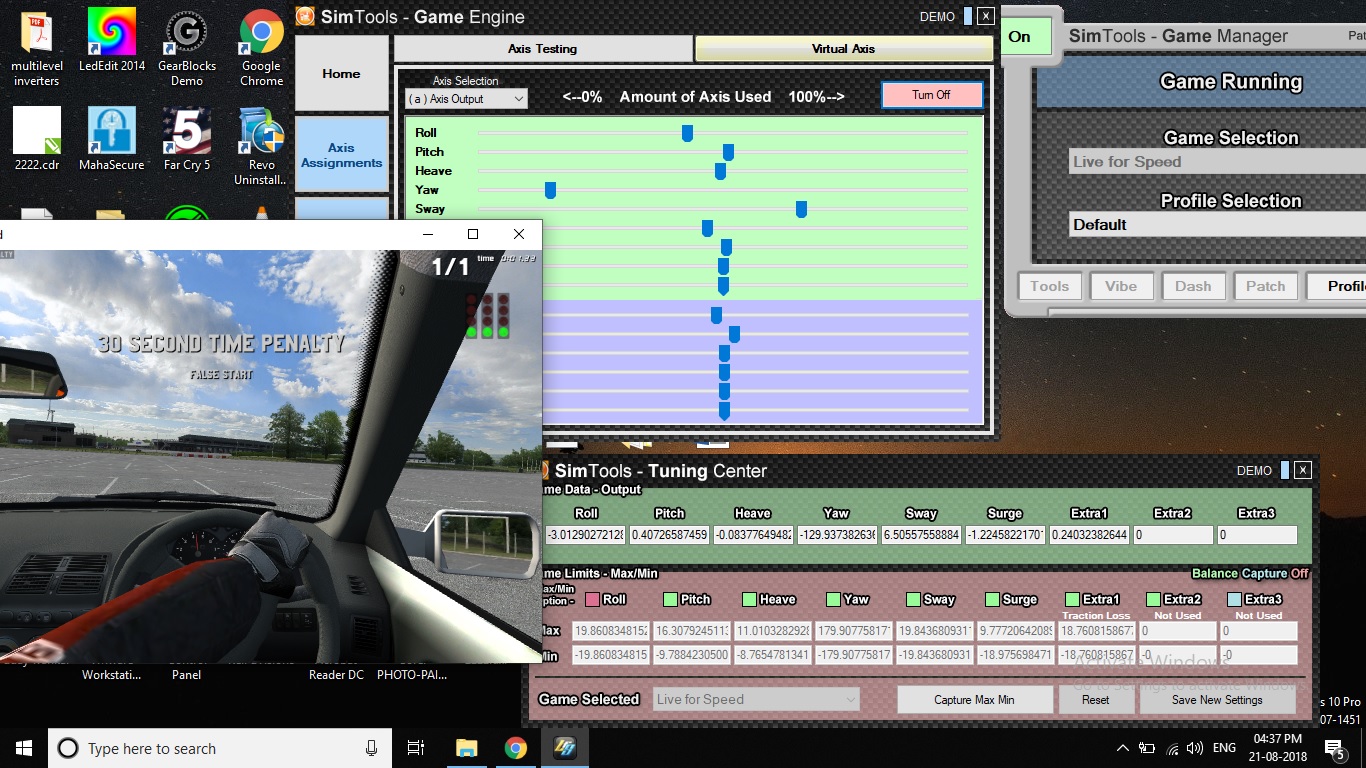Viewport: 1366px width, 768px height.
Task: Open the Axis Selection dropdown
Action: [x=466, y=99]
